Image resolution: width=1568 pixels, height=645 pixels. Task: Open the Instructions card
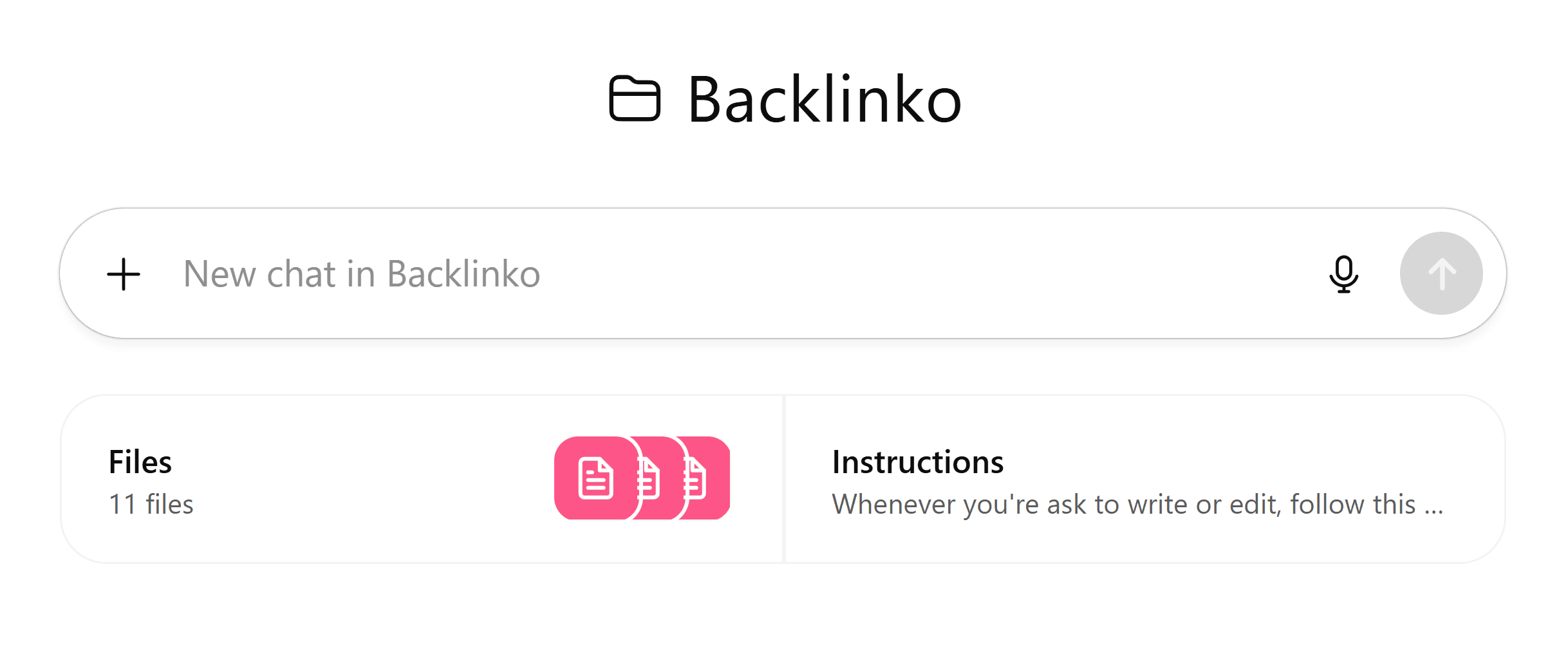tap(1145, 480)
